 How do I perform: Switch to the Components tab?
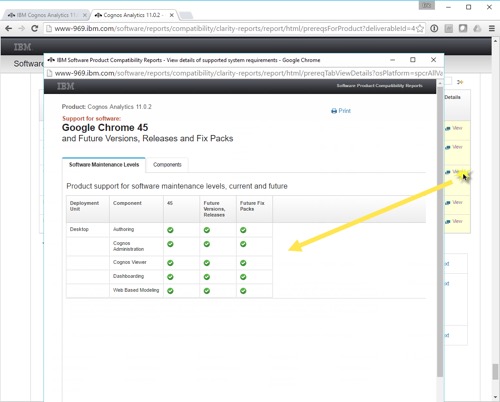pos(167,165)
